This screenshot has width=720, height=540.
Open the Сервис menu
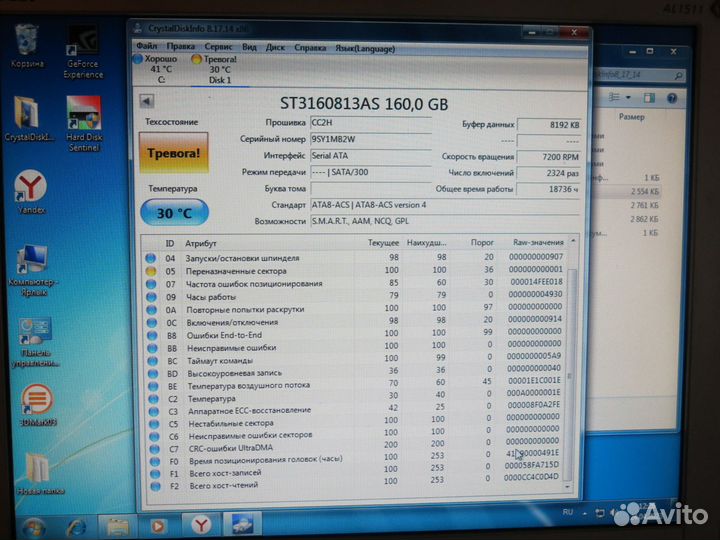pos(218,47)
